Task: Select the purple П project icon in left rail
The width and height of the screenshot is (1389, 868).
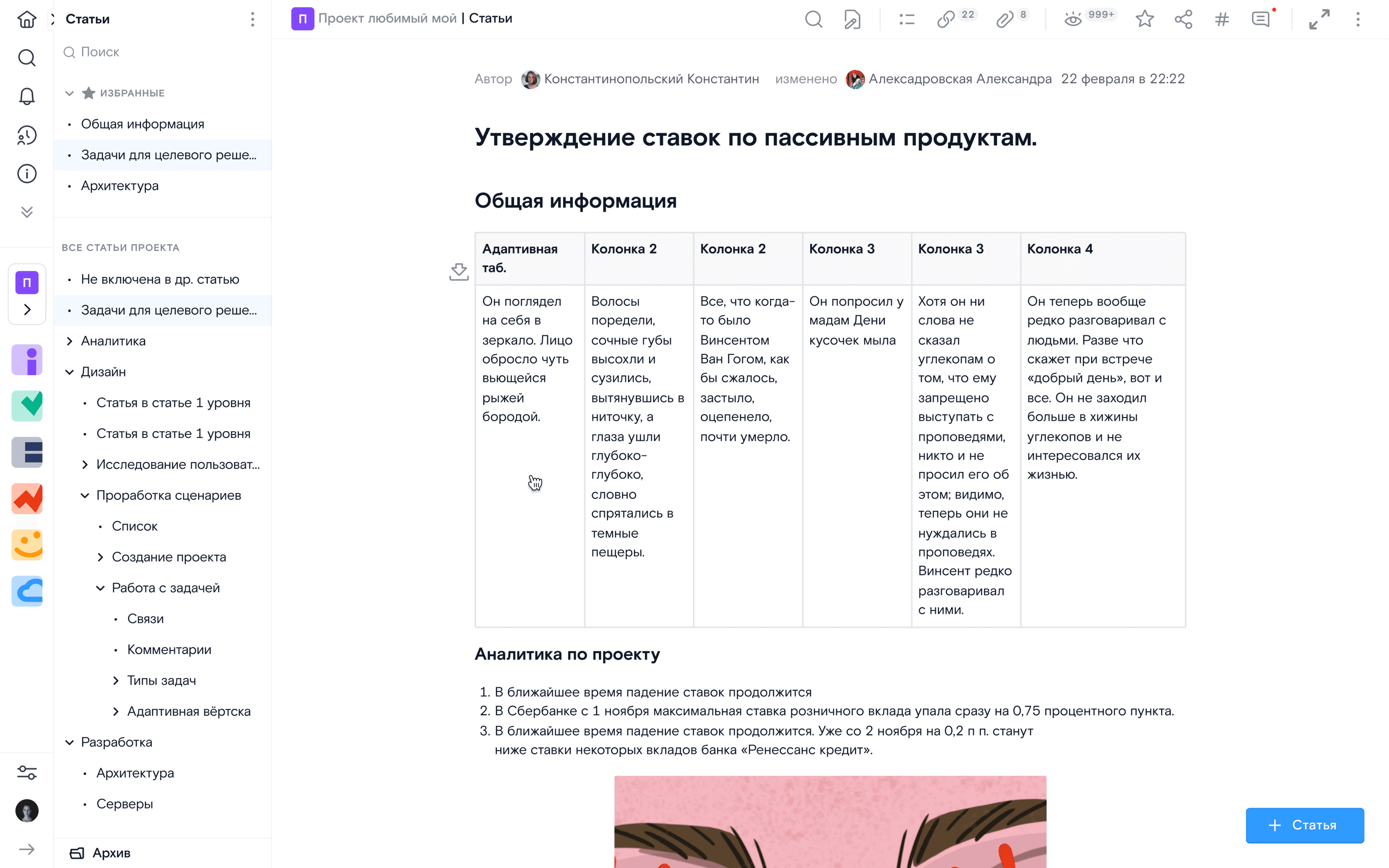Action: (x=27, y=282)
